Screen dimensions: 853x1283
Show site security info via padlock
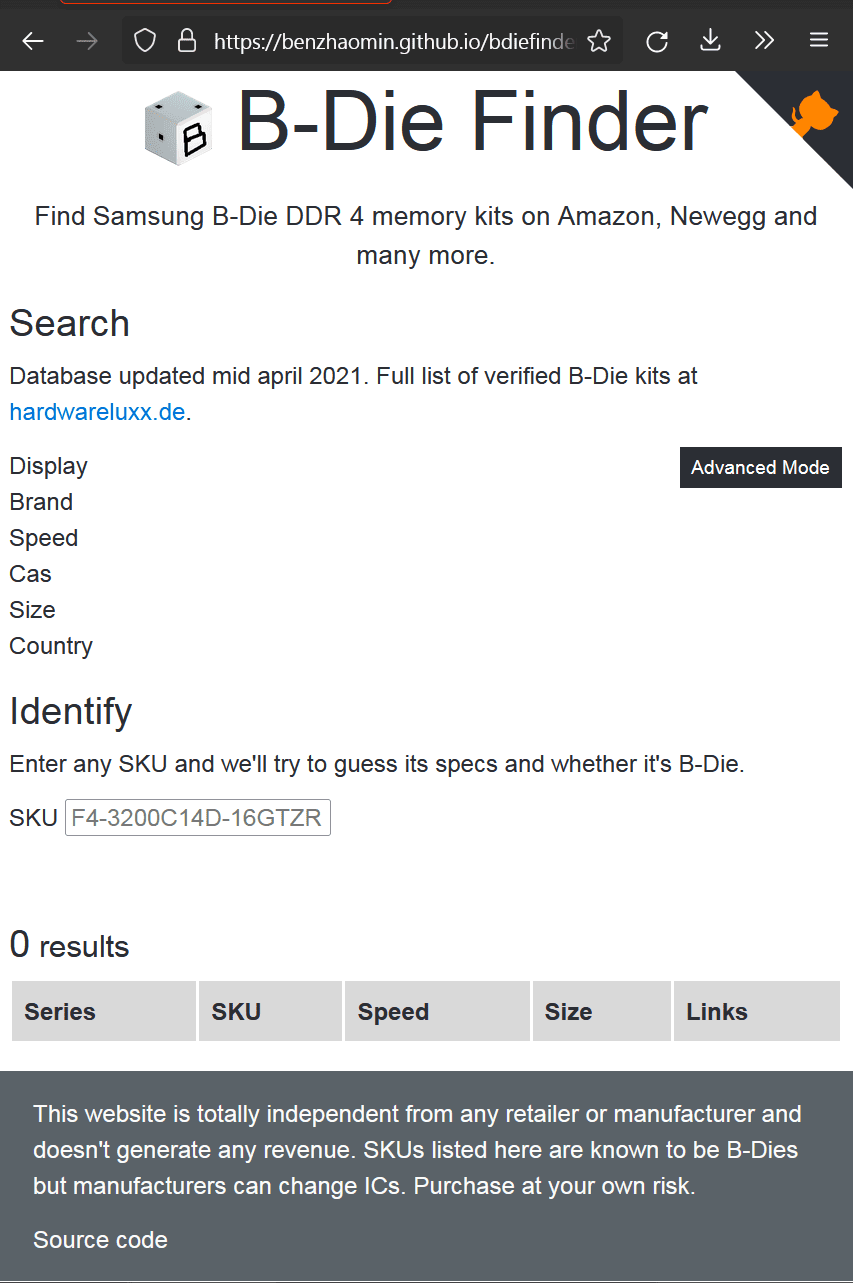pos(186,41)
